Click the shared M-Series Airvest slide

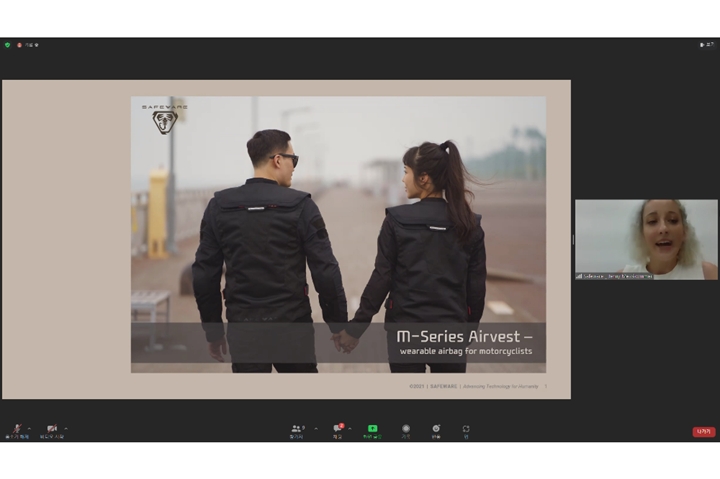[338, 235]
